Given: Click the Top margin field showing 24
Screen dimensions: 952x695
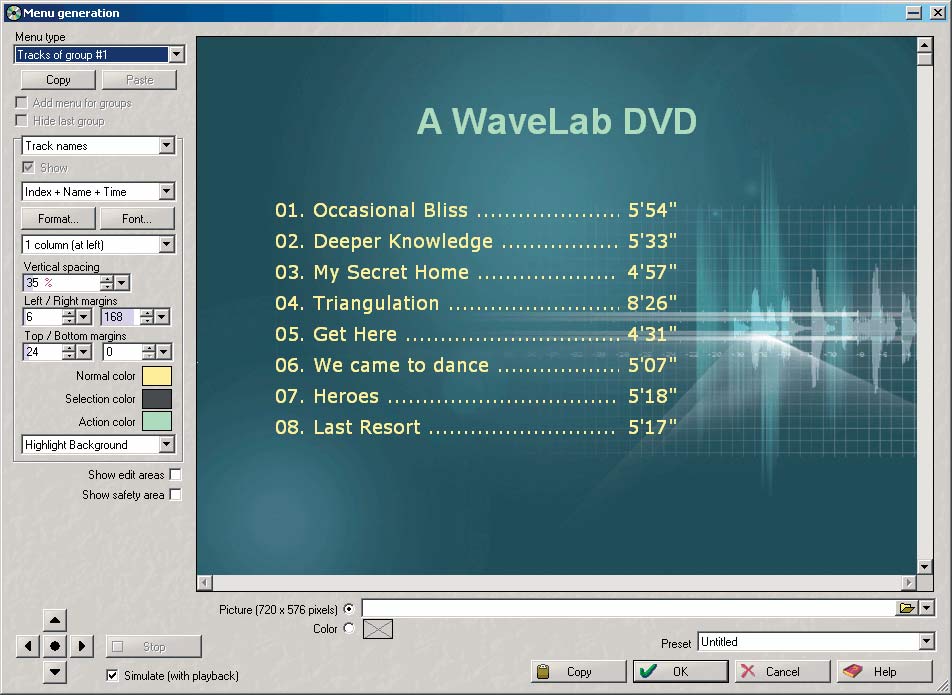Looking at the screenshot, I should tap(42, 352).
